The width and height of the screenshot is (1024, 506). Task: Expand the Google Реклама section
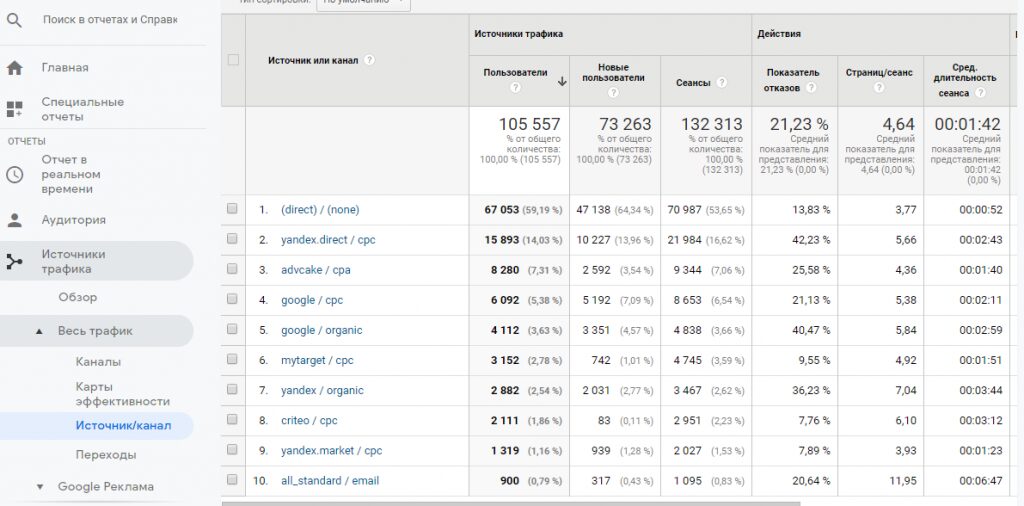click(x=40, y=487)
